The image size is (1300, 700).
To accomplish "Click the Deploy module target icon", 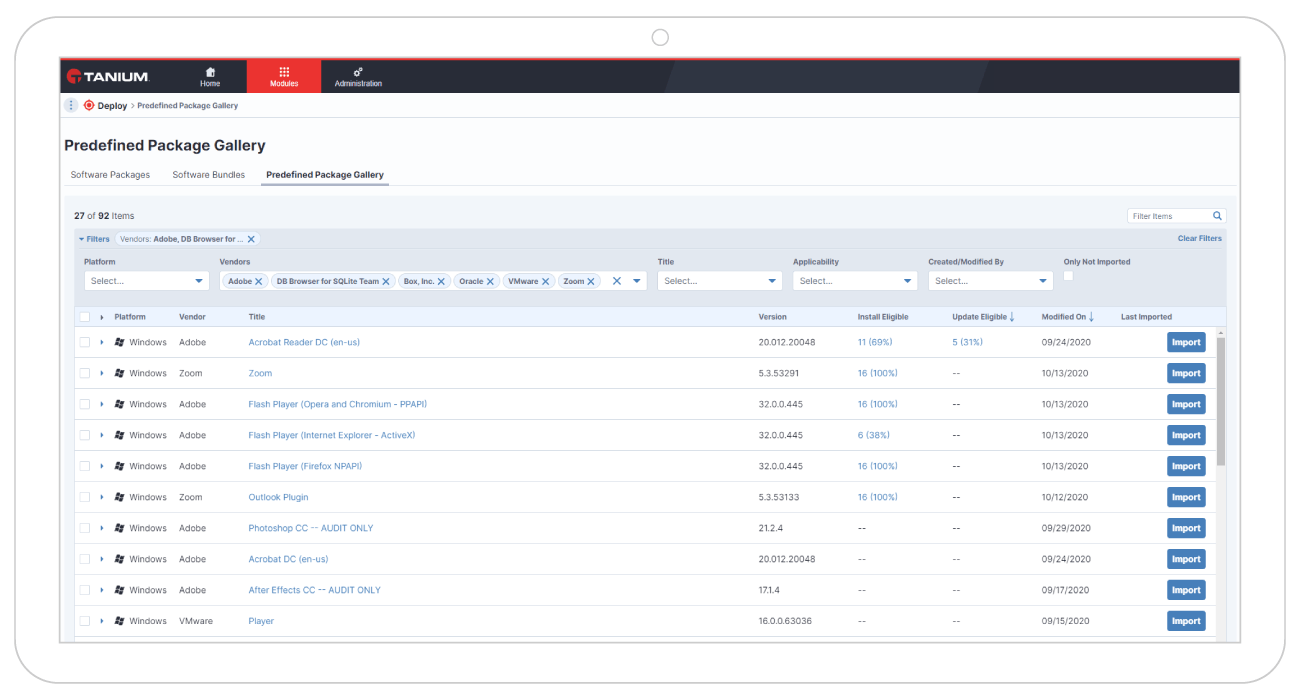I will [89, 105].
